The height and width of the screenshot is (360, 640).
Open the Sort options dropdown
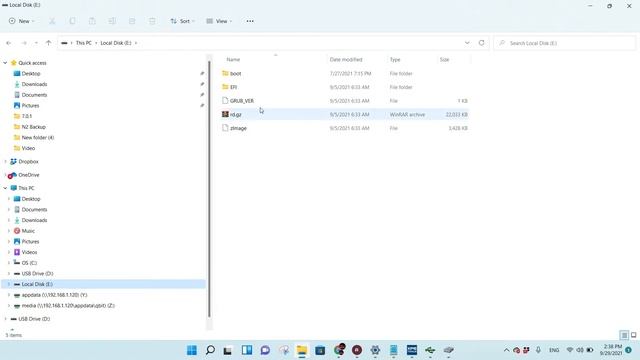[x=182, y=21]
